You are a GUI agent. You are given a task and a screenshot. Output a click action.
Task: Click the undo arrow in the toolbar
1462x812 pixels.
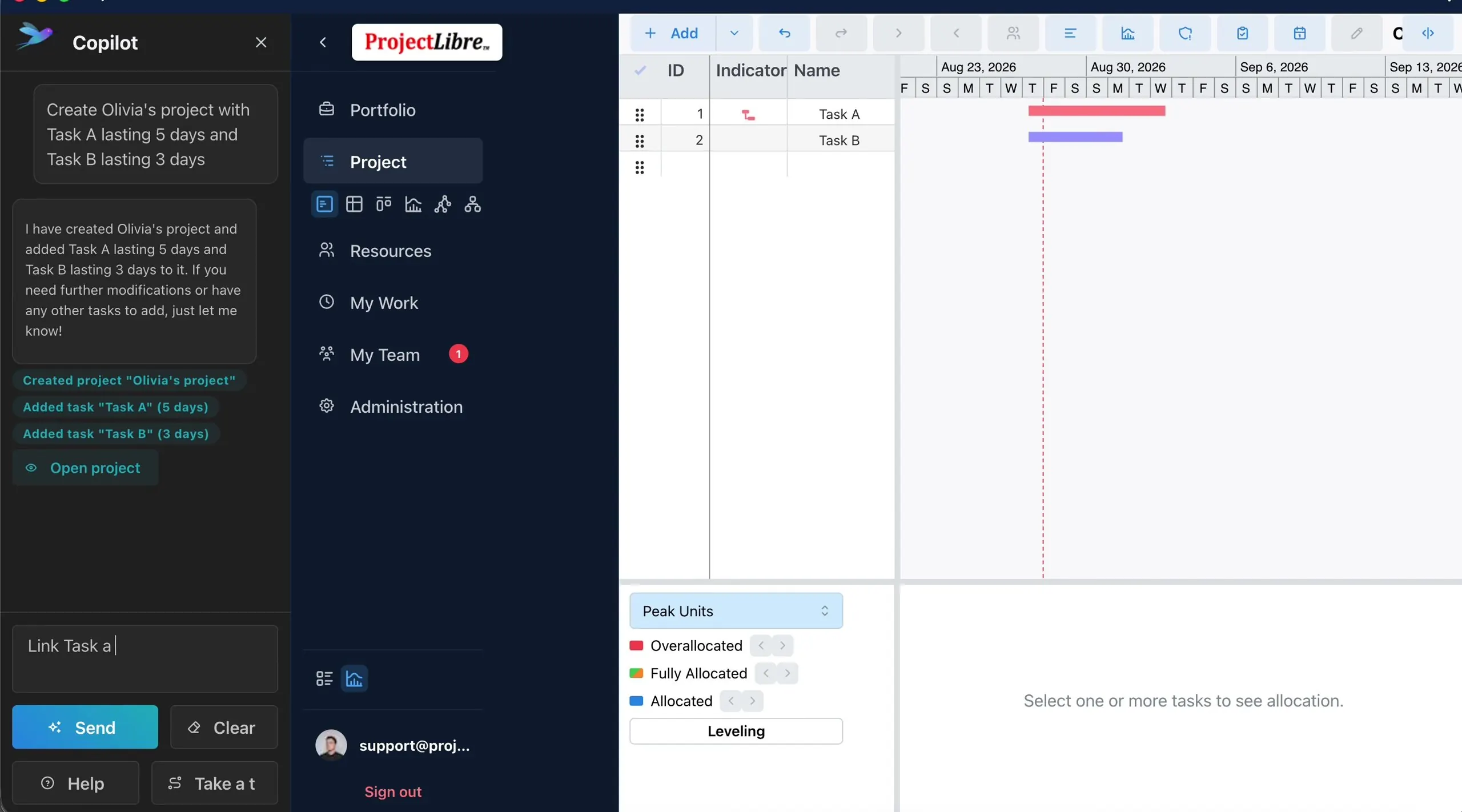coord(784,33)
